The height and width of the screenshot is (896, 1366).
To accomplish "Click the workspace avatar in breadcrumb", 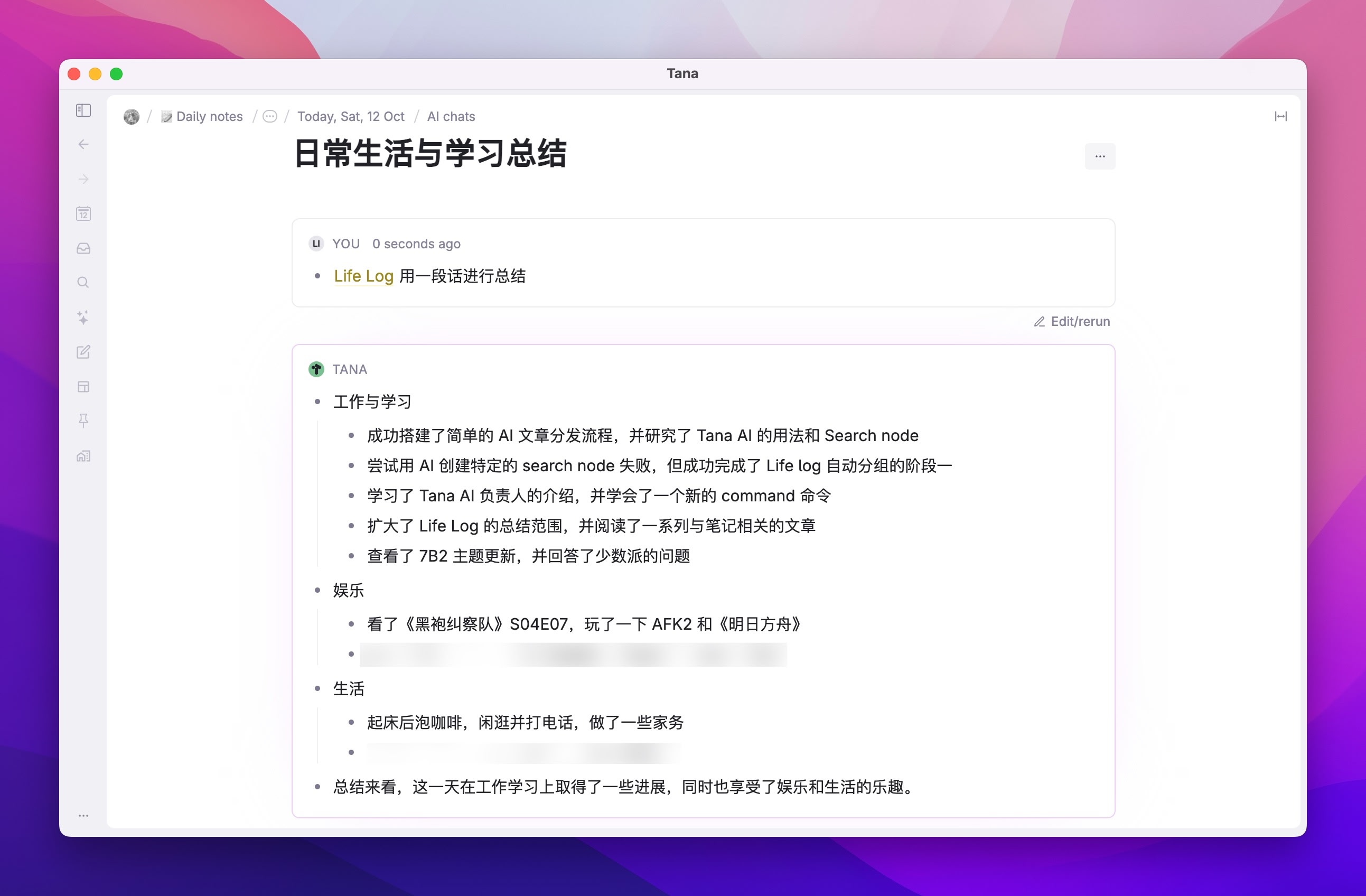I will pos(132,117).
